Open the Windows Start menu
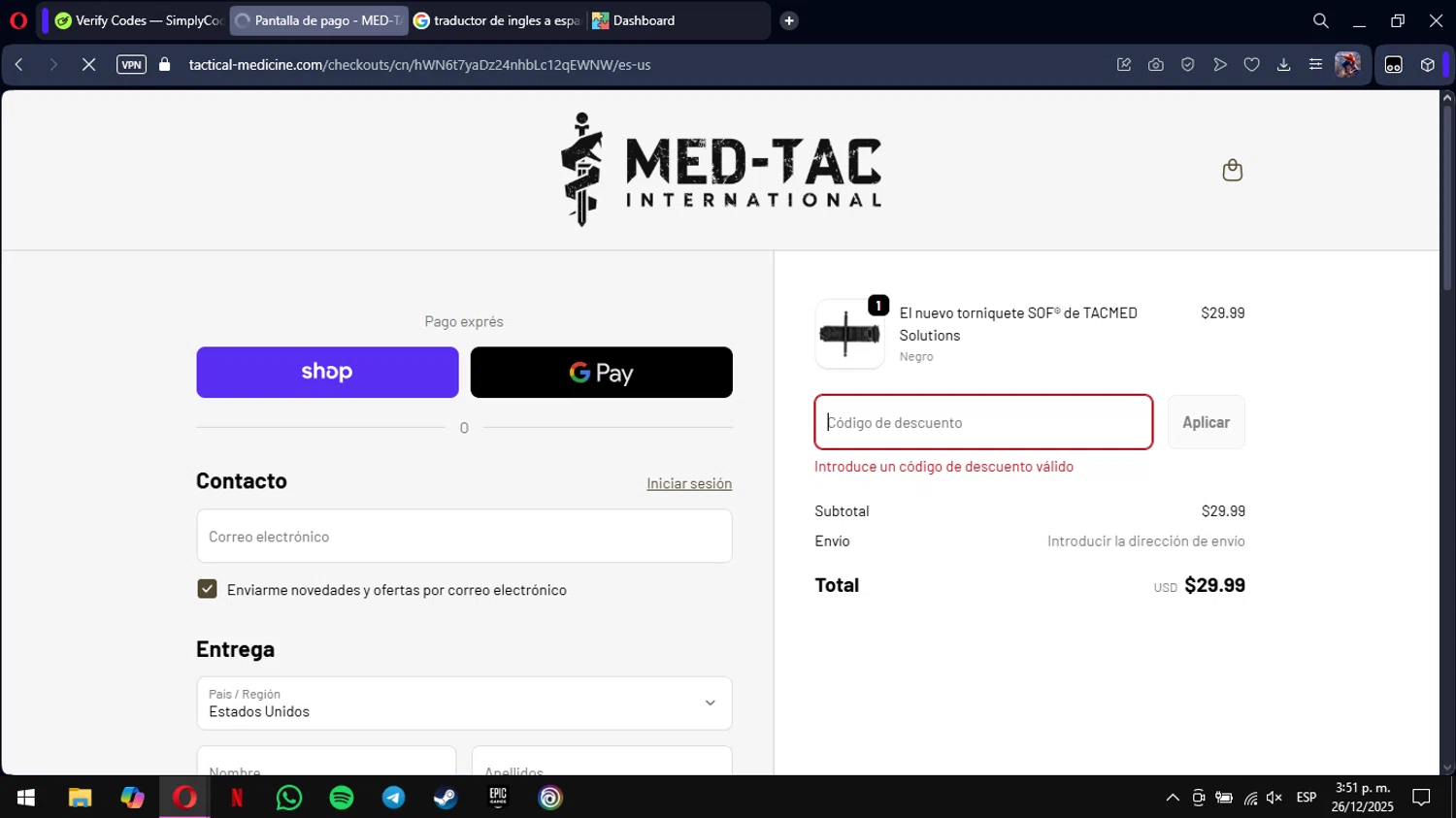 26,798
